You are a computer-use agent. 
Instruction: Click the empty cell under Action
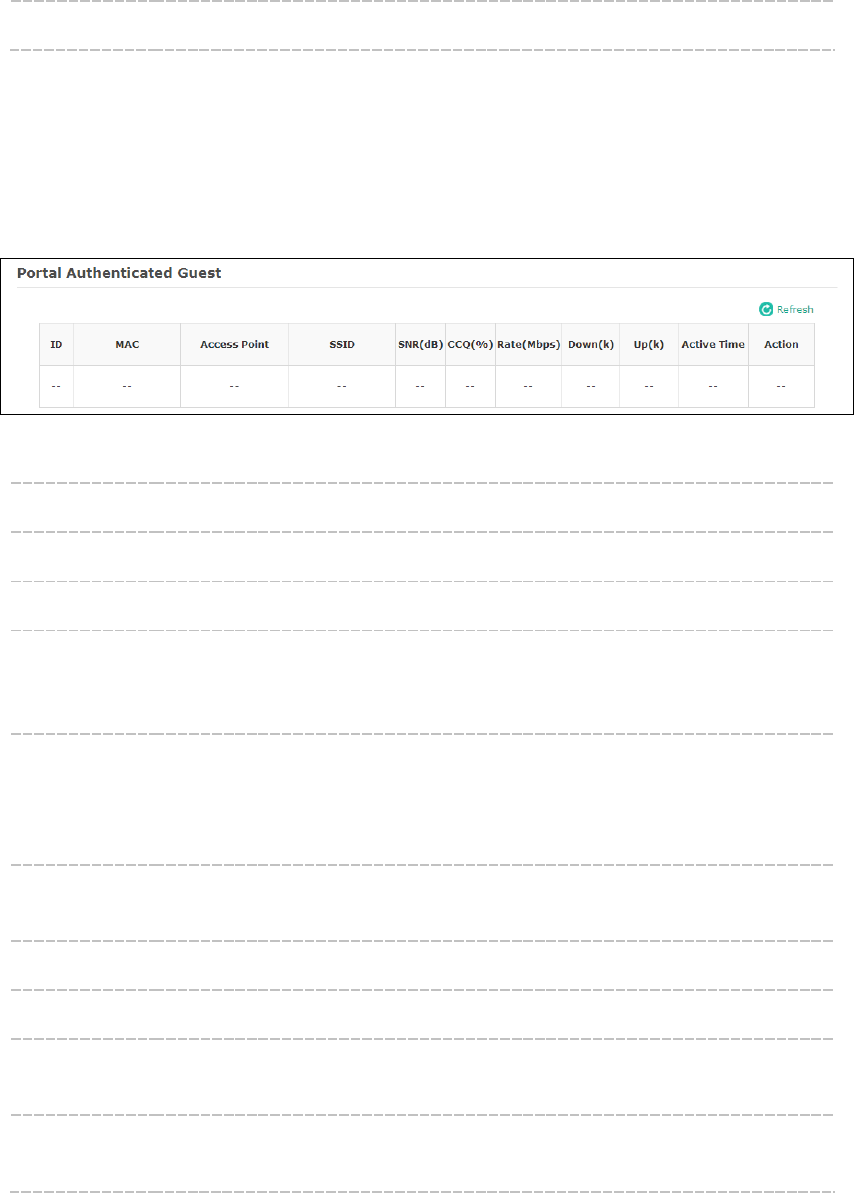781,387
